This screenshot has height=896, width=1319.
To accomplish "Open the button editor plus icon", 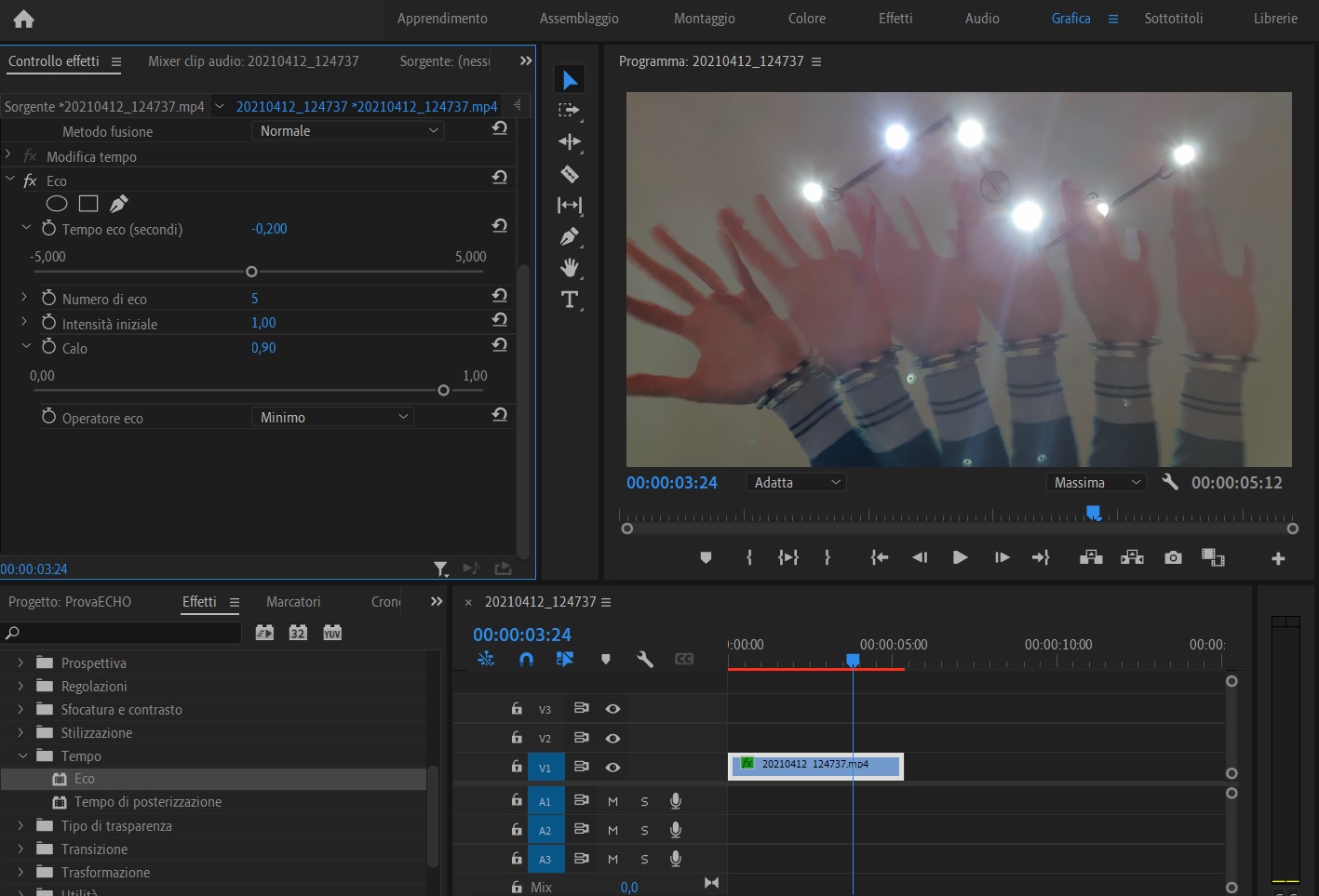I will pos(1278,558).
